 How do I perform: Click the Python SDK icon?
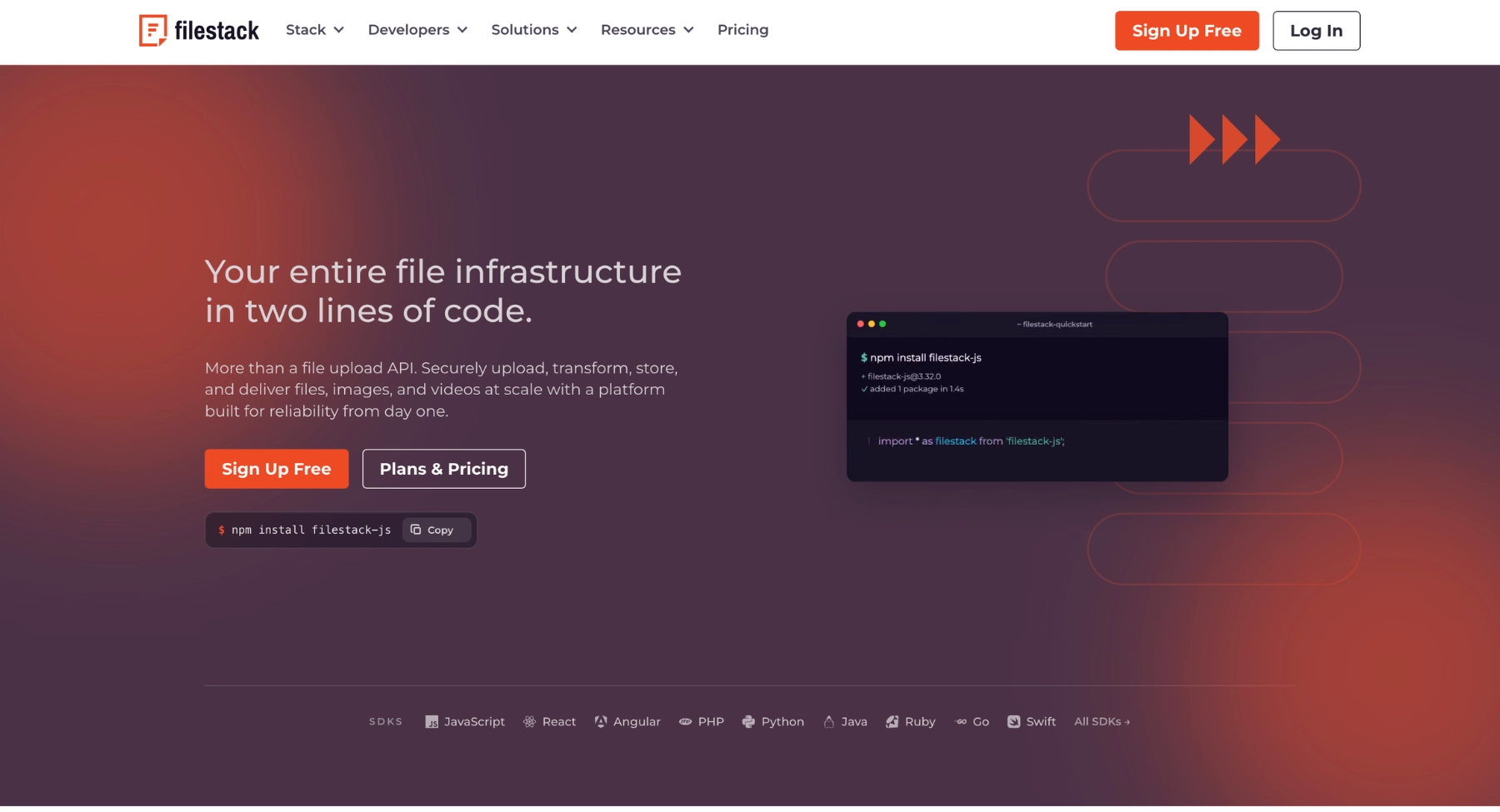pos(748,722)
